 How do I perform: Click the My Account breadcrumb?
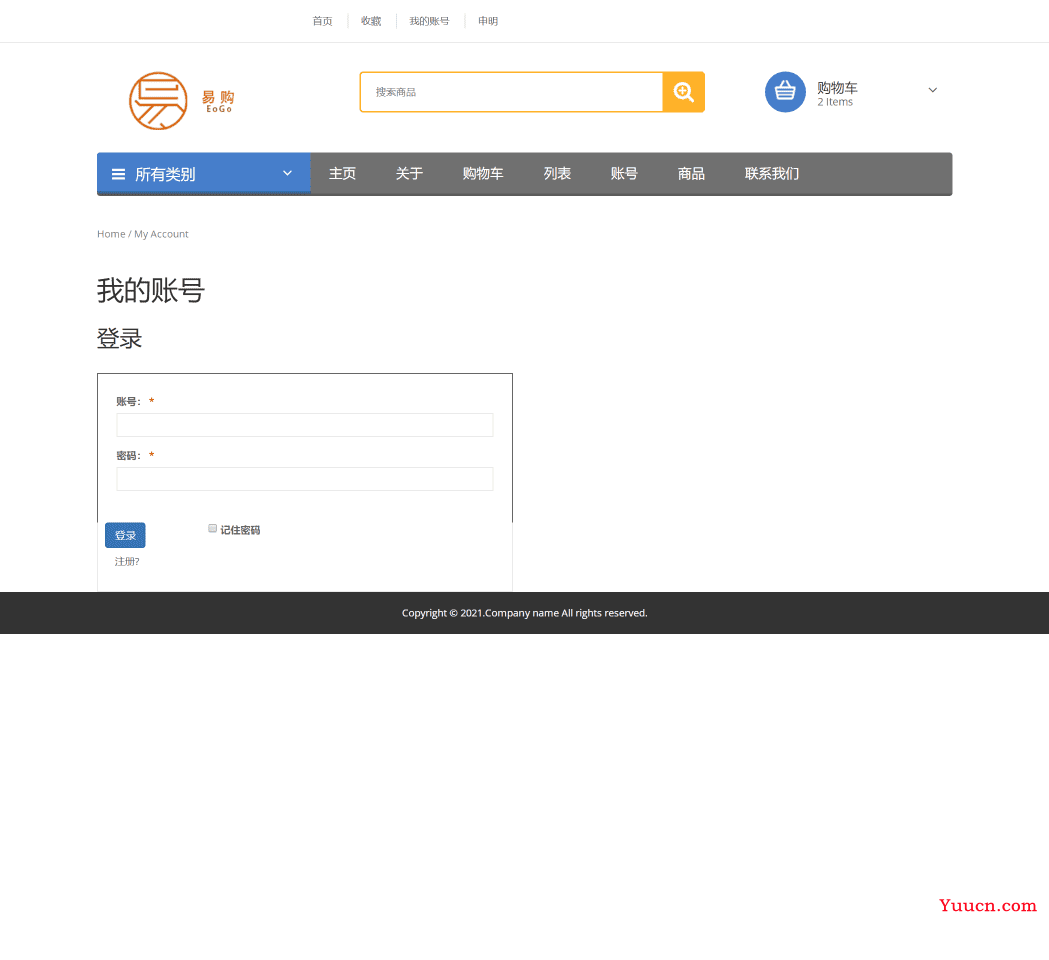161,234
